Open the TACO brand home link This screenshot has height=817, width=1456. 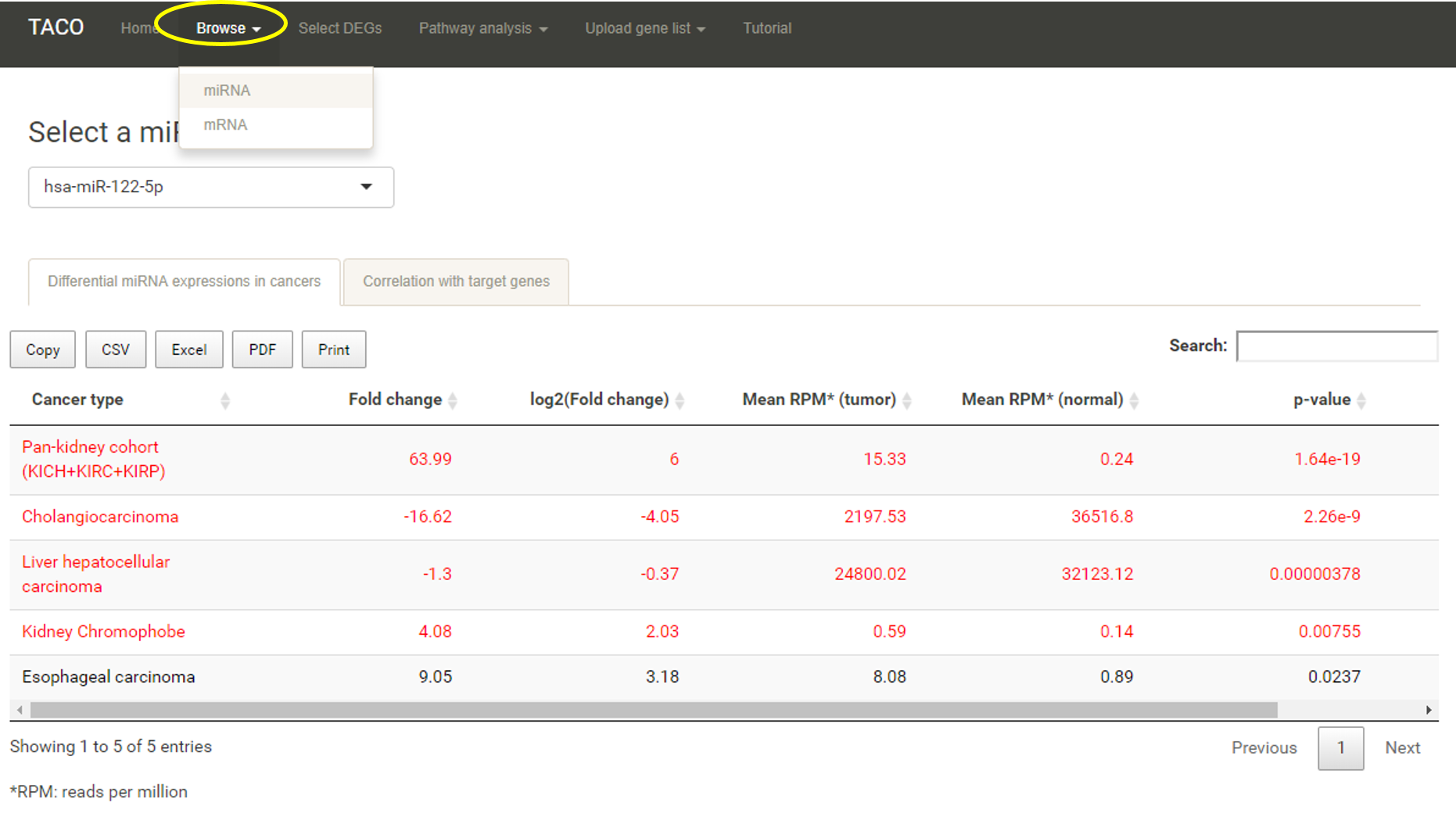tap(56, 27)
